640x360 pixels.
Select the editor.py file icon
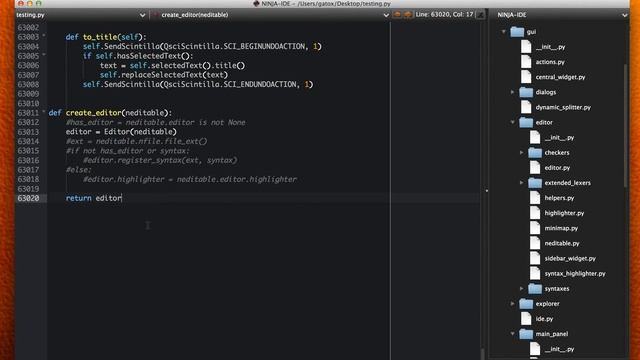click(535, 167)
